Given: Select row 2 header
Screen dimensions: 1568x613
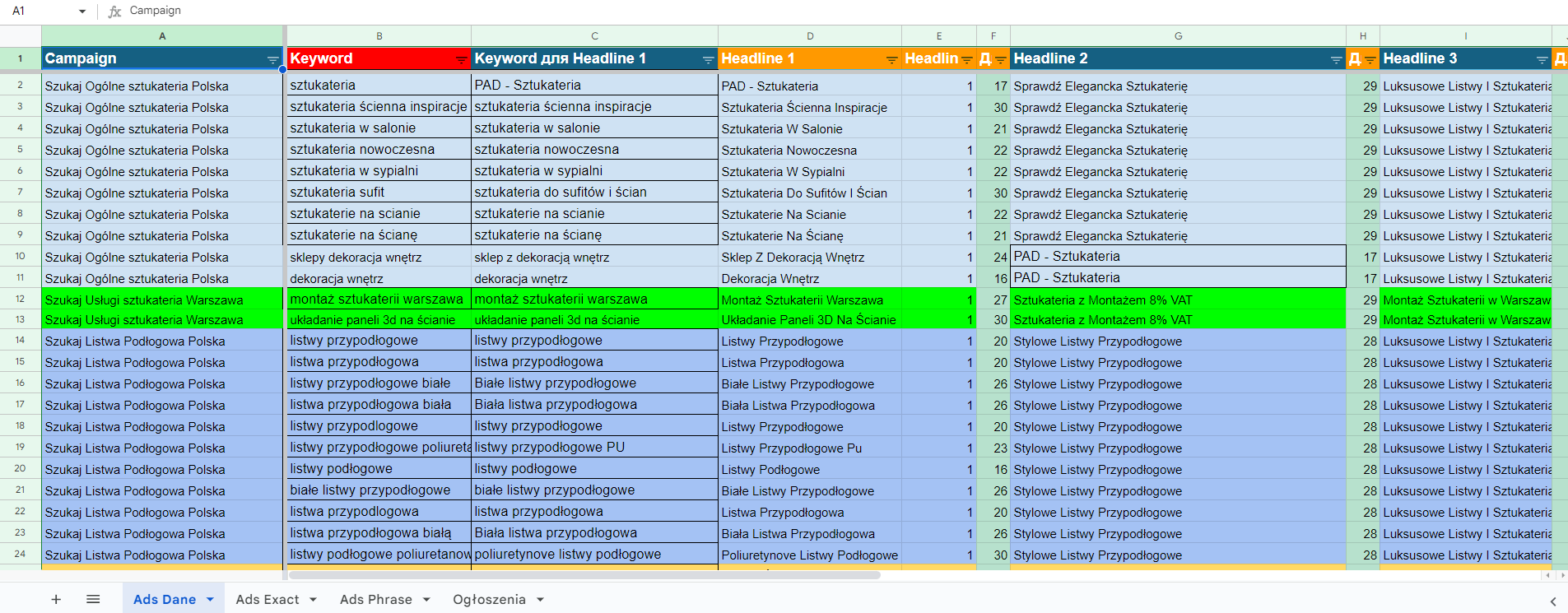Looking at the screenshot, I should [20, 85].
